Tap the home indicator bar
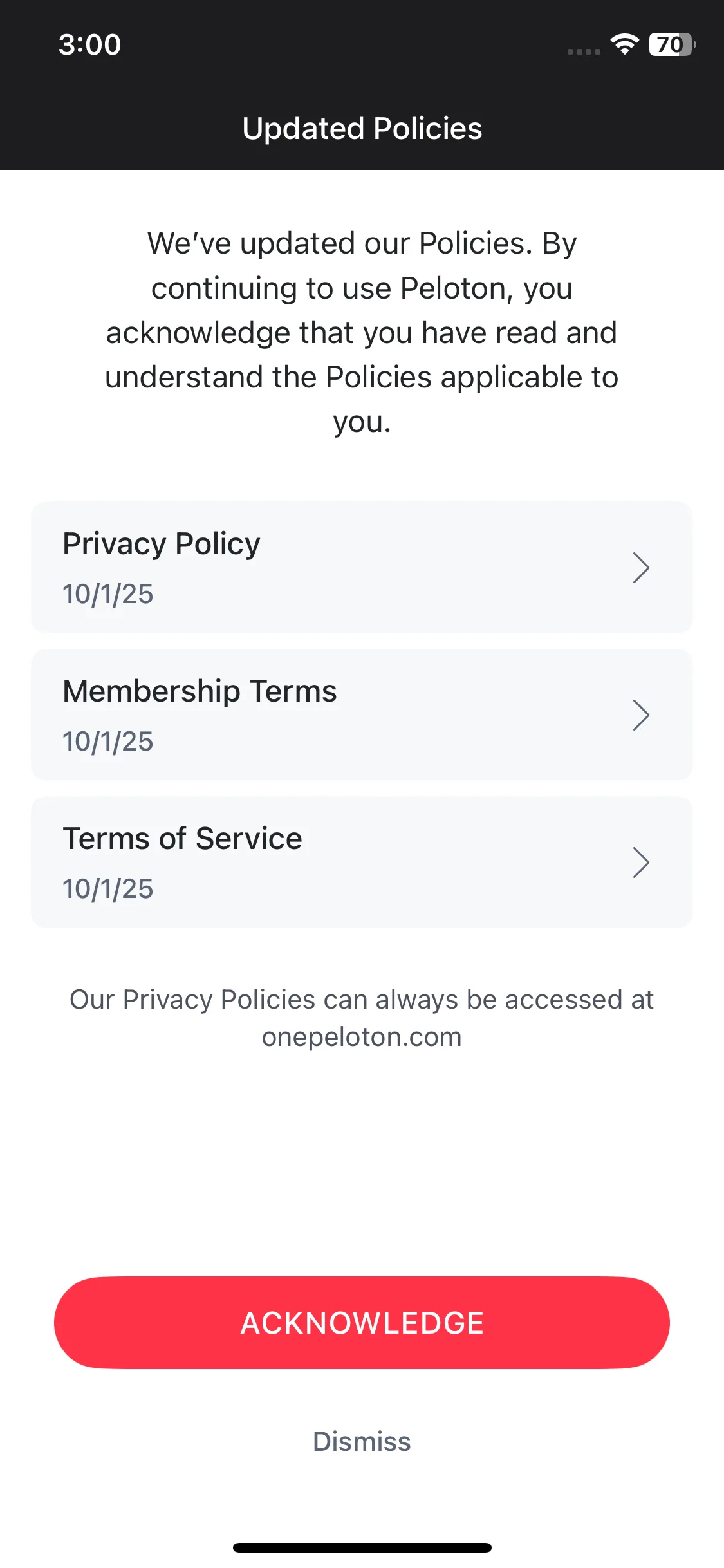This screenshot has width=724, height=1568. pos(362,1547)
